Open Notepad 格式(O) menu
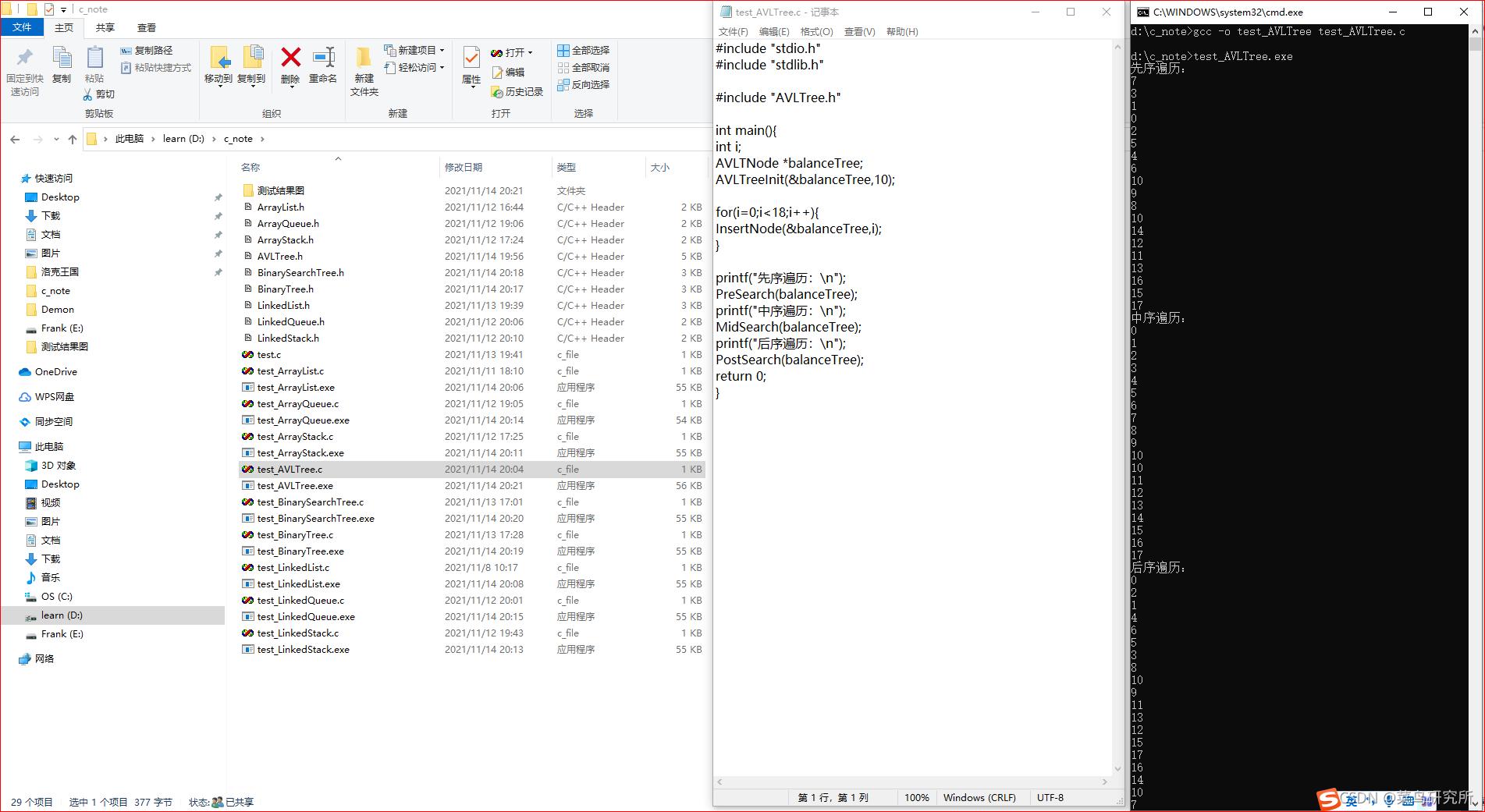The image size is (1485, 812). (x=817, y=32)
